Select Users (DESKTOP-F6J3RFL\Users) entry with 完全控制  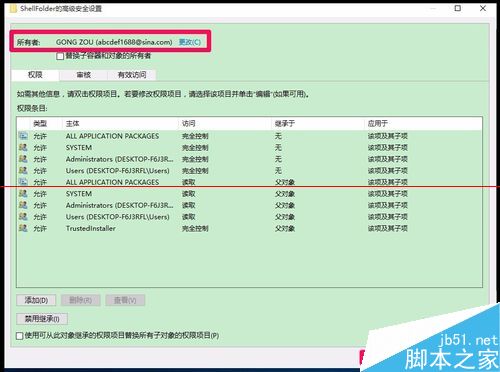click(249, 171)
